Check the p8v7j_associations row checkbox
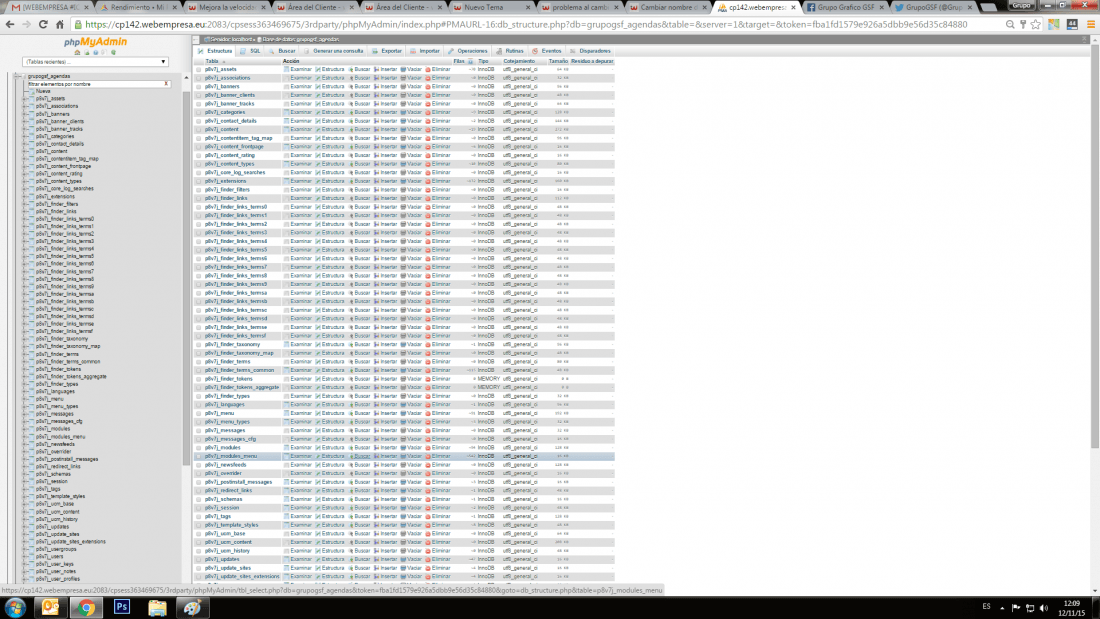Image resolution: width=1100 pixels, height=619 pixels. 199,78
